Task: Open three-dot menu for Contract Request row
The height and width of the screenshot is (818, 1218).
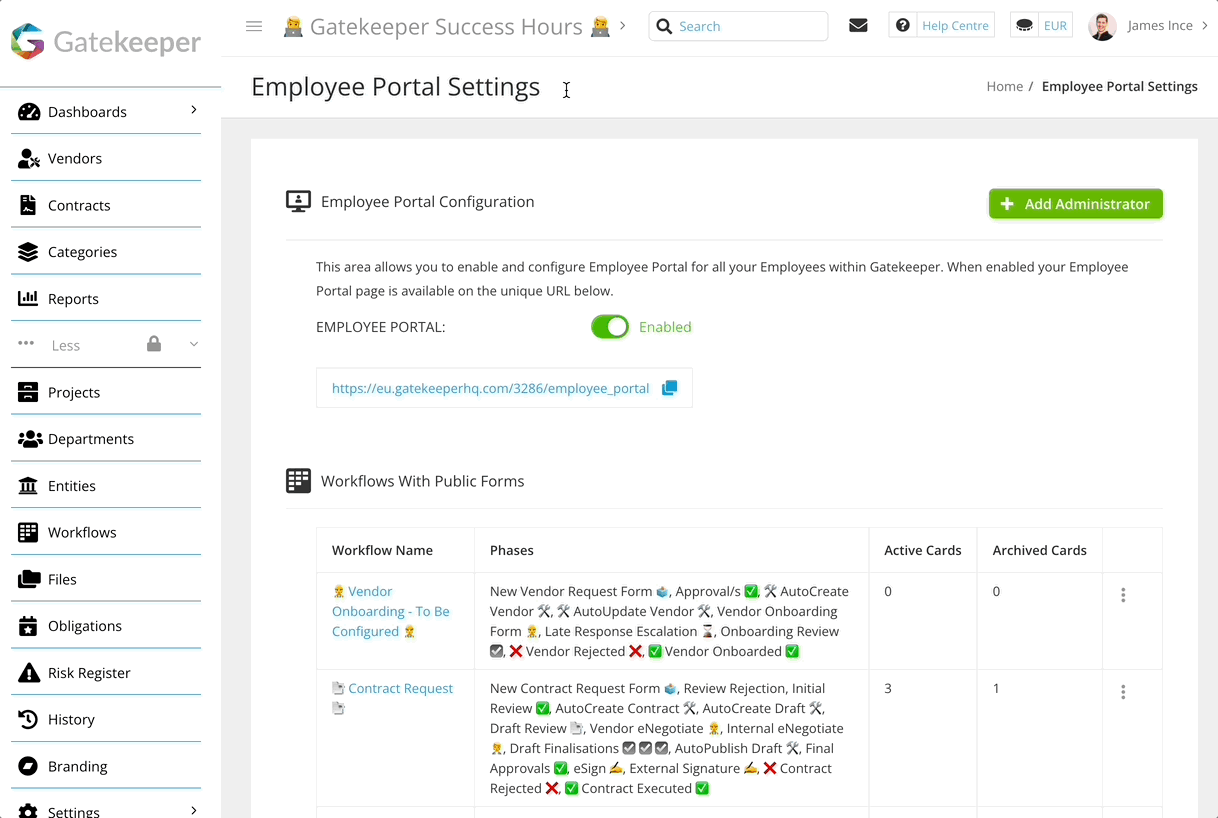Action: coord(1123,692)
